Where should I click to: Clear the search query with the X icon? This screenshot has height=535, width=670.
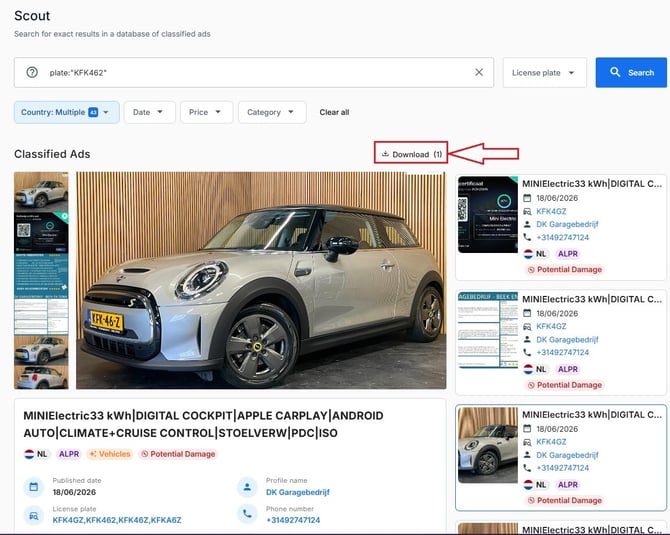(x=479, y=72)
